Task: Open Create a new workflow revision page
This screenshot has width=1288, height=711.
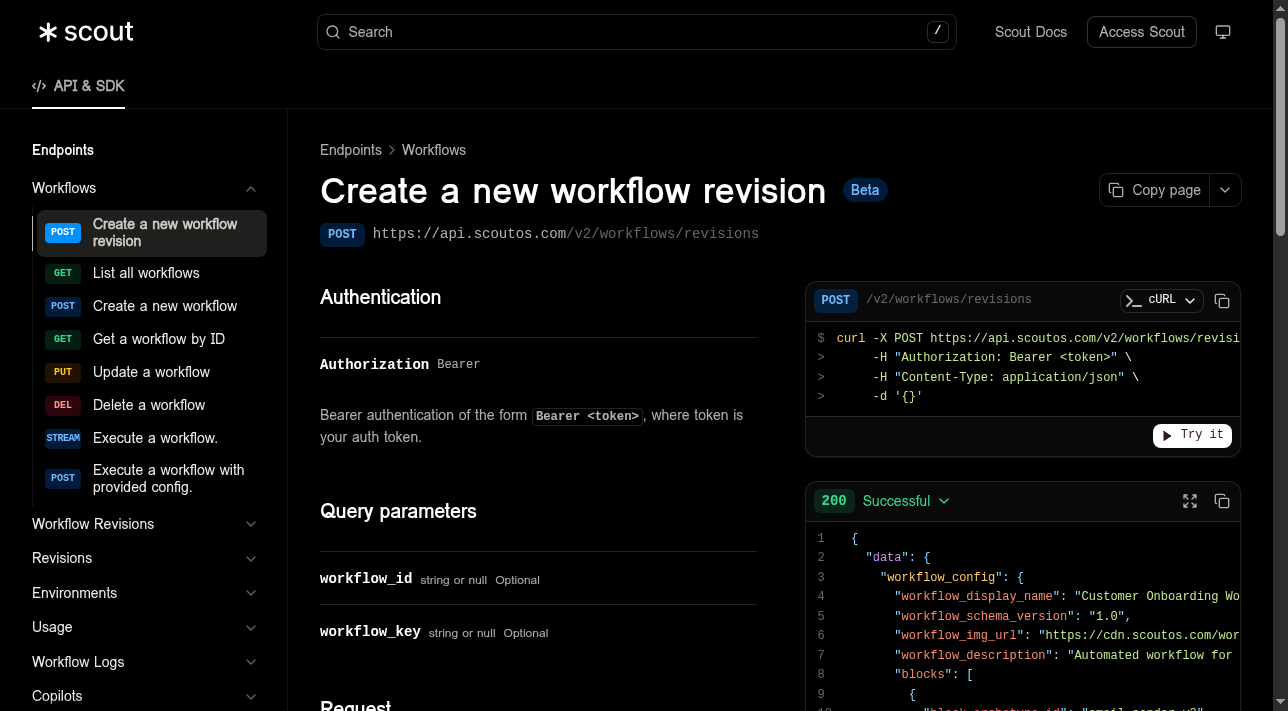Action: (152, 233)
